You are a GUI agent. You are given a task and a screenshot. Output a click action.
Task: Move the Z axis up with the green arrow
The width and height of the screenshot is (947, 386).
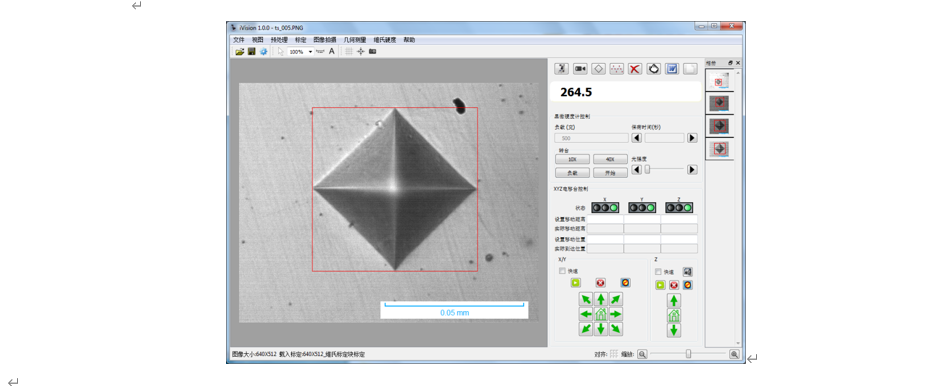[674, 300]
